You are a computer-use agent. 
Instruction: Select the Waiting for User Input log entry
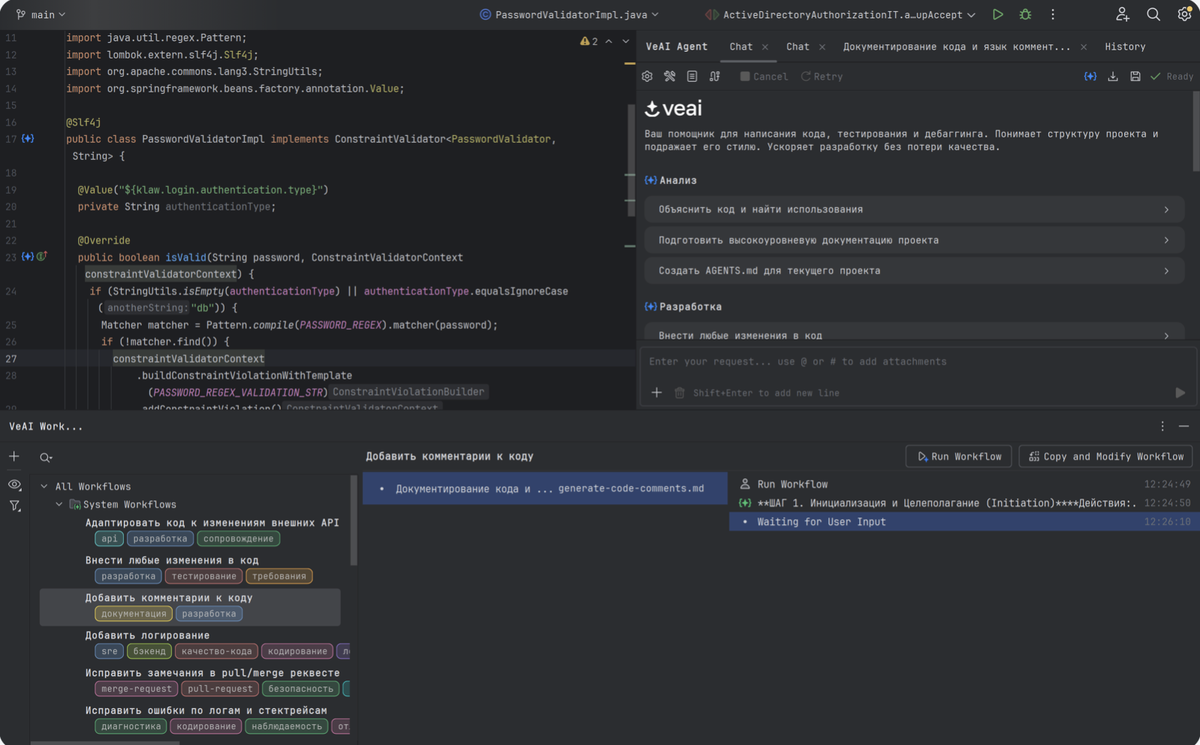(964, 522)
